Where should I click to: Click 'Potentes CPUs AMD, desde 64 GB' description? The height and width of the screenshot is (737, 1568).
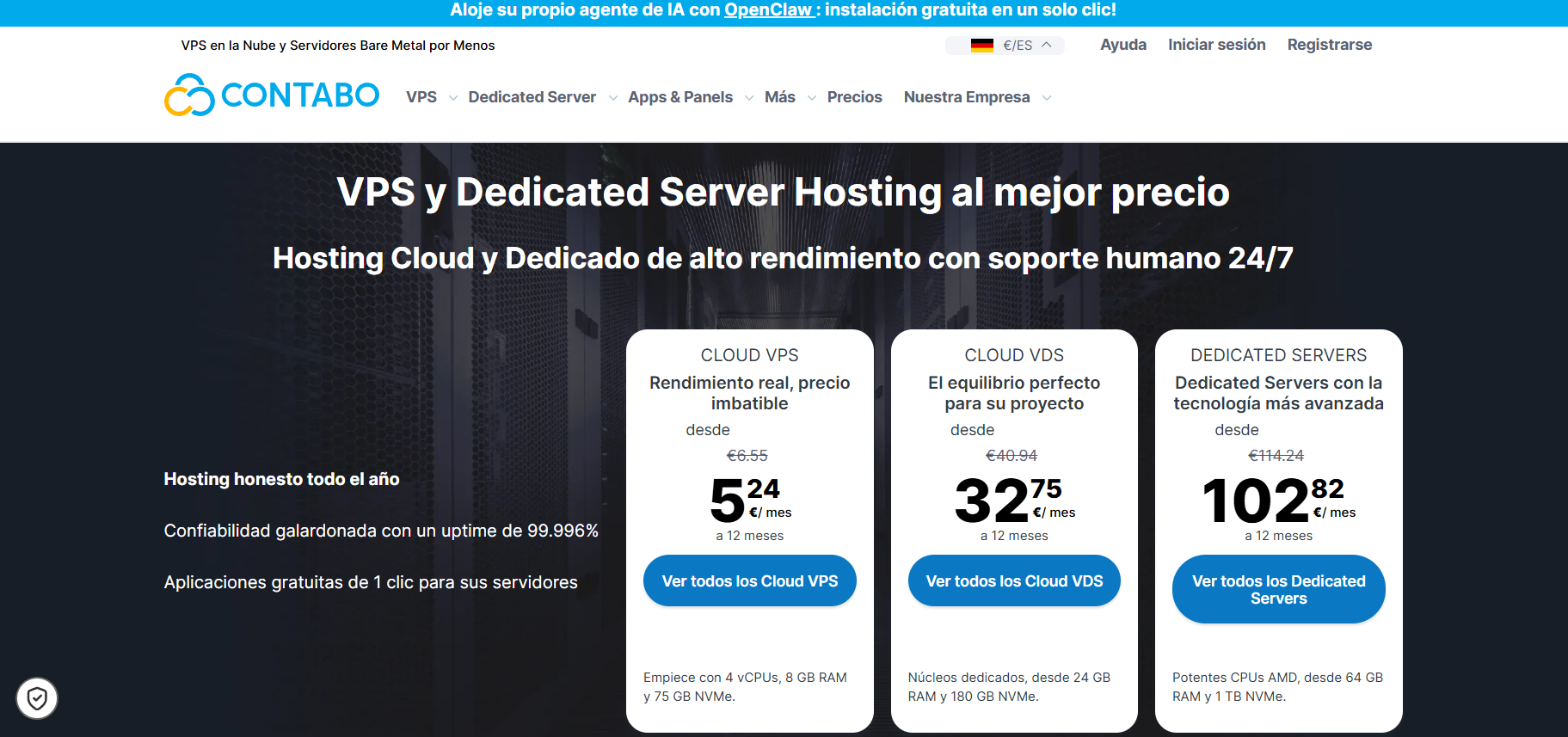1278,687
